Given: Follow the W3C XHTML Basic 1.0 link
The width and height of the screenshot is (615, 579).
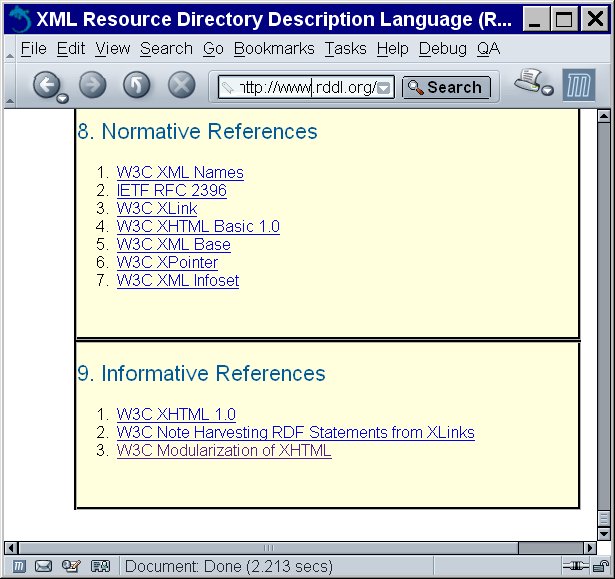Looking at the screenshot, I should pyautogui.click(x=198, y=227).
